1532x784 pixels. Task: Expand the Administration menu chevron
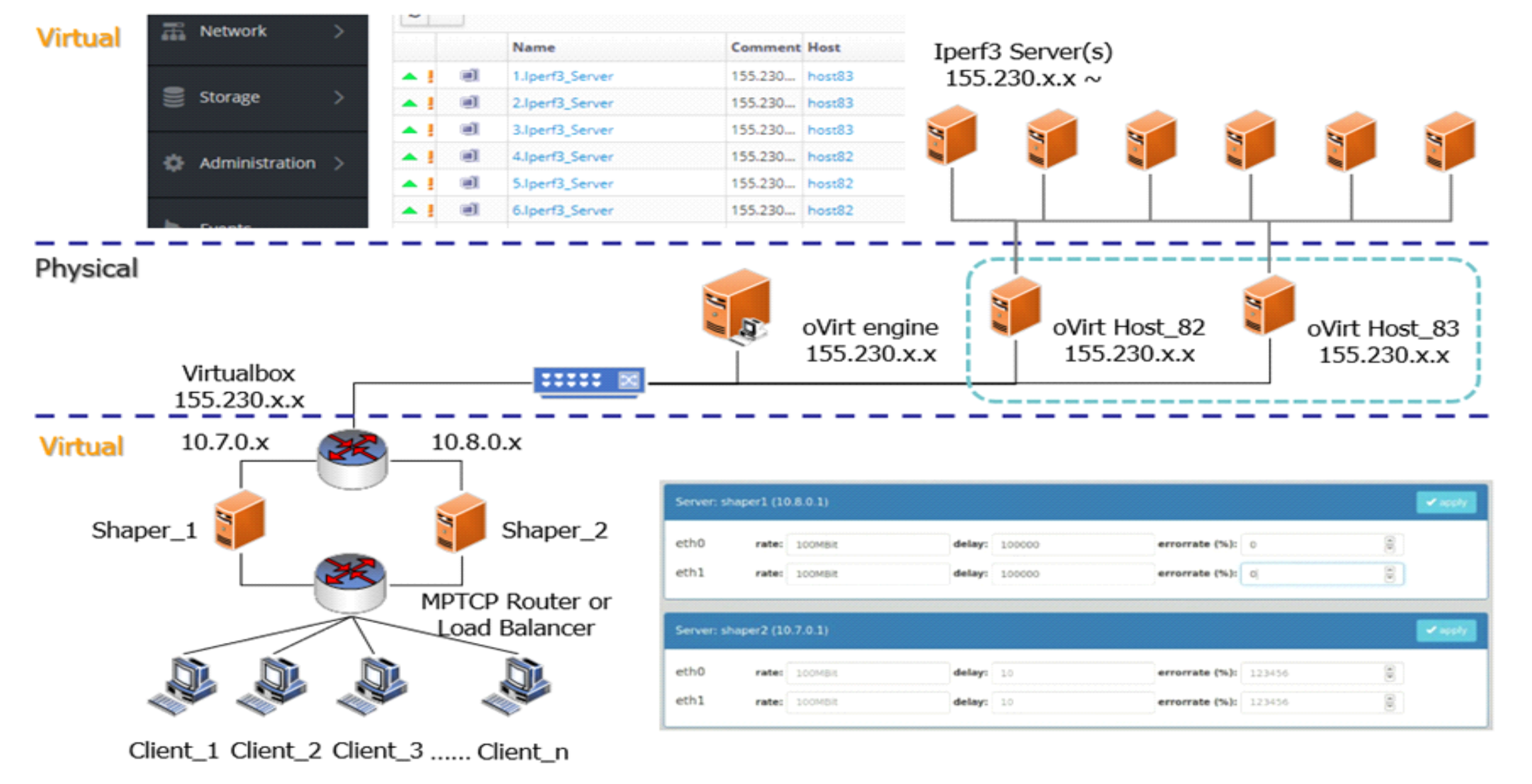[340, 163]
